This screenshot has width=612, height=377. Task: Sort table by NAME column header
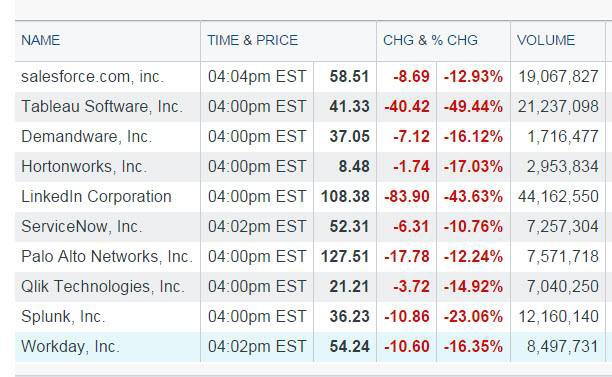(41, 40)
